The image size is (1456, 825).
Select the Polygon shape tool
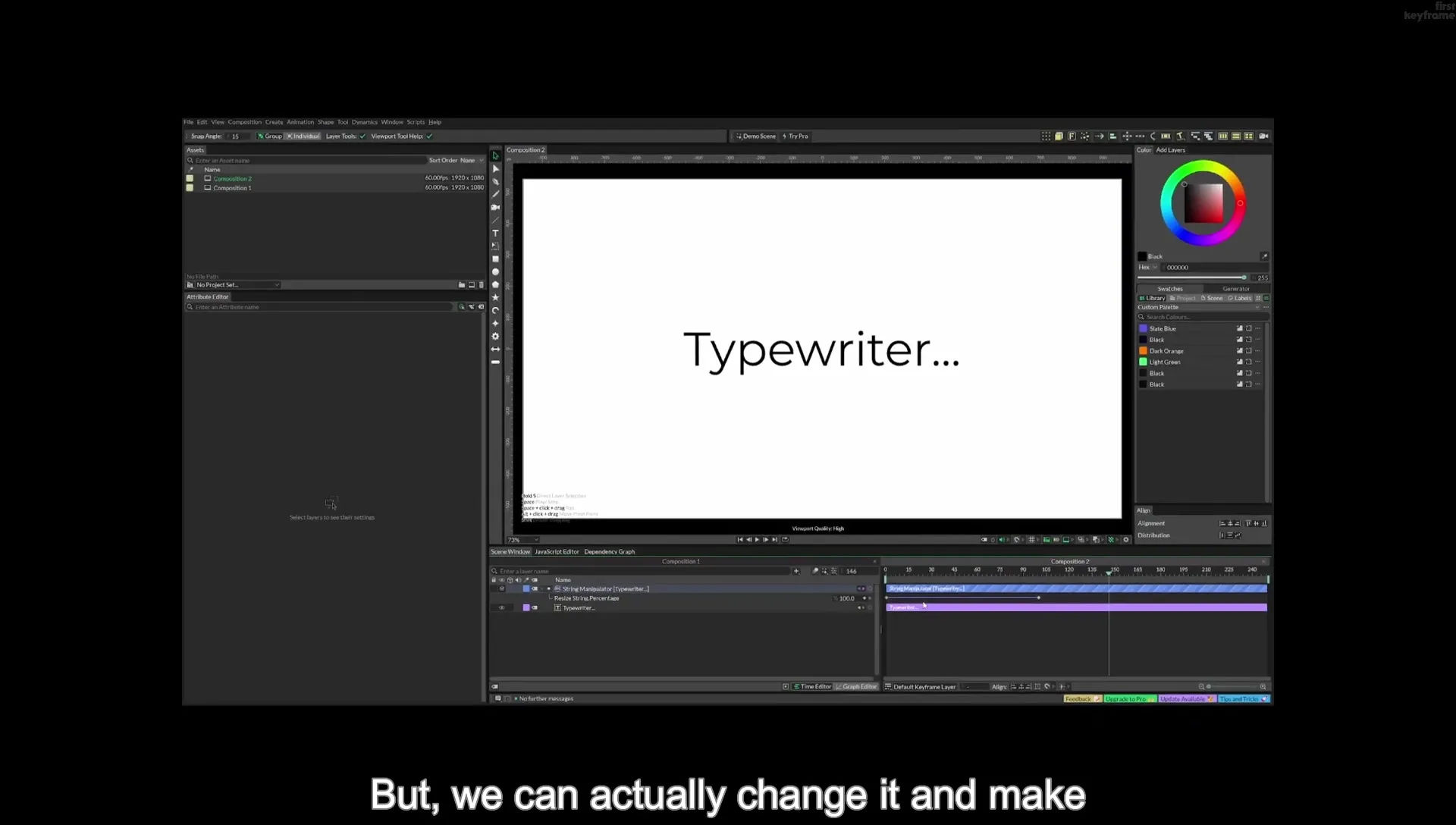tap(495, 284)
